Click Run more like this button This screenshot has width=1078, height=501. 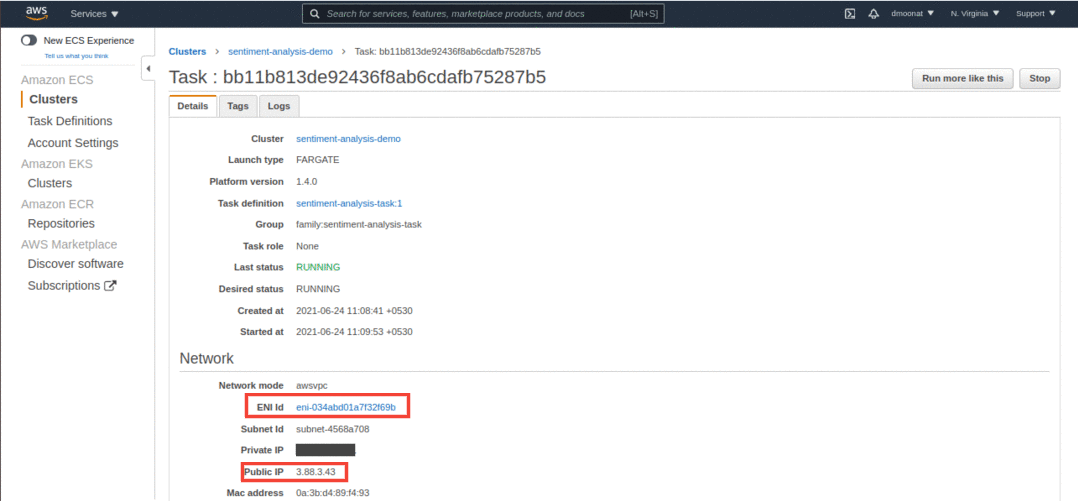[x=962, y=78]
